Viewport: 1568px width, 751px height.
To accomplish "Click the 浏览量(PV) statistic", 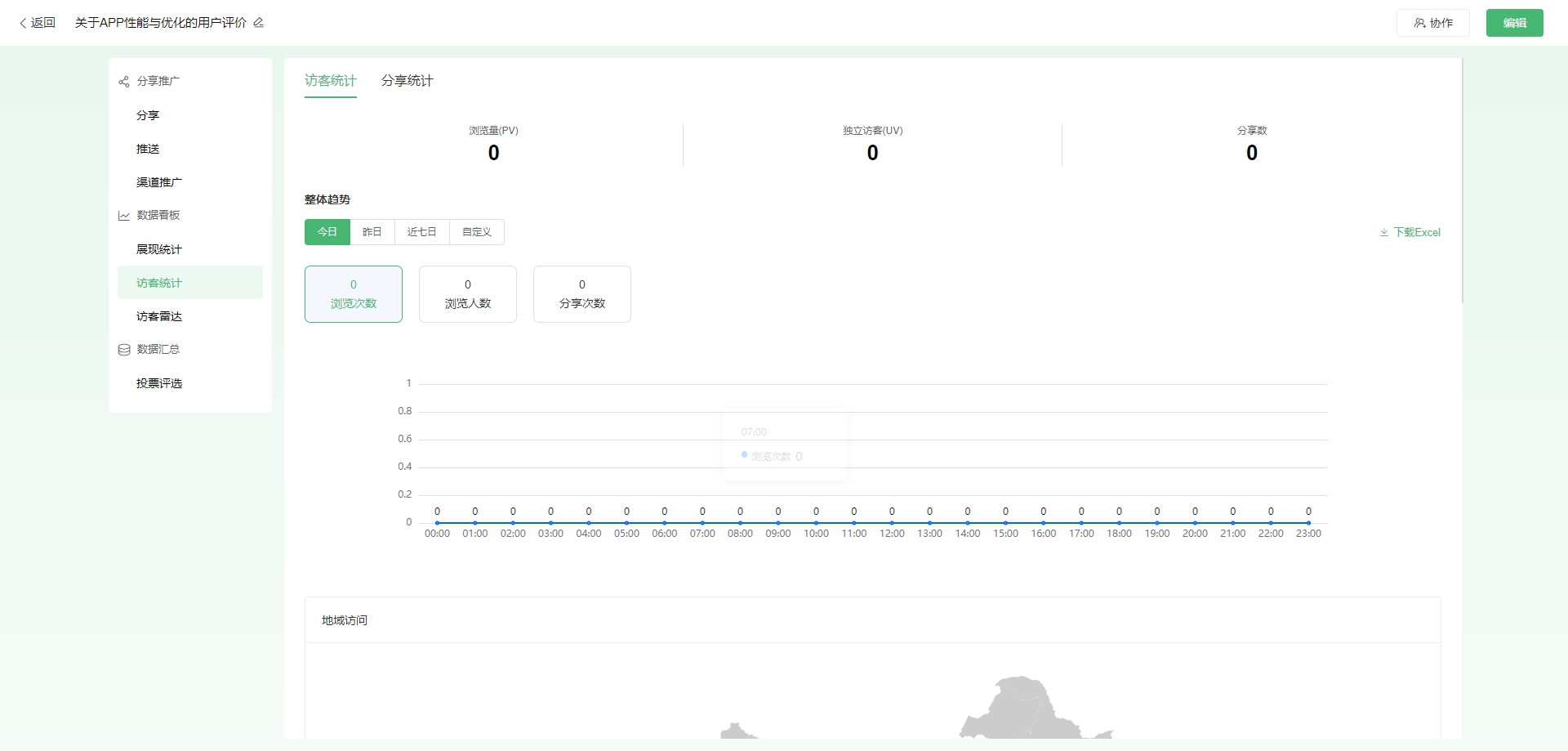I will tap(494, 145).
